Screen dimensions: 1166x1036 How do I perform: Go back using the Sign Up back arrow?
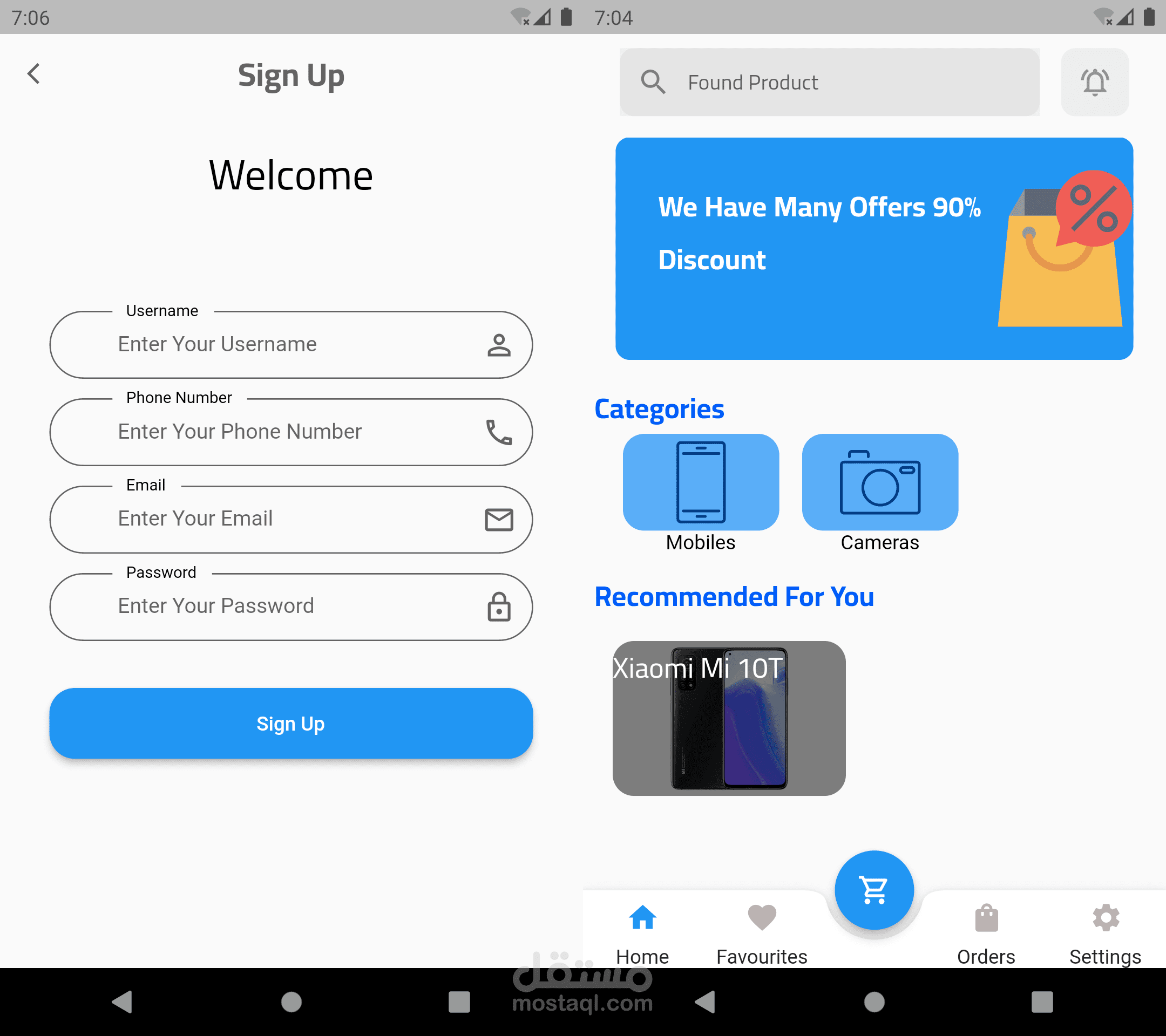pos(33,73)
